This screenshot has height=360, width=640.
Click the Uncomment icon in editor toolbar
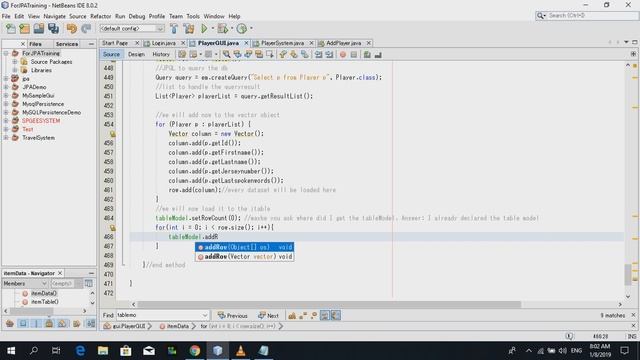[378, 54]
